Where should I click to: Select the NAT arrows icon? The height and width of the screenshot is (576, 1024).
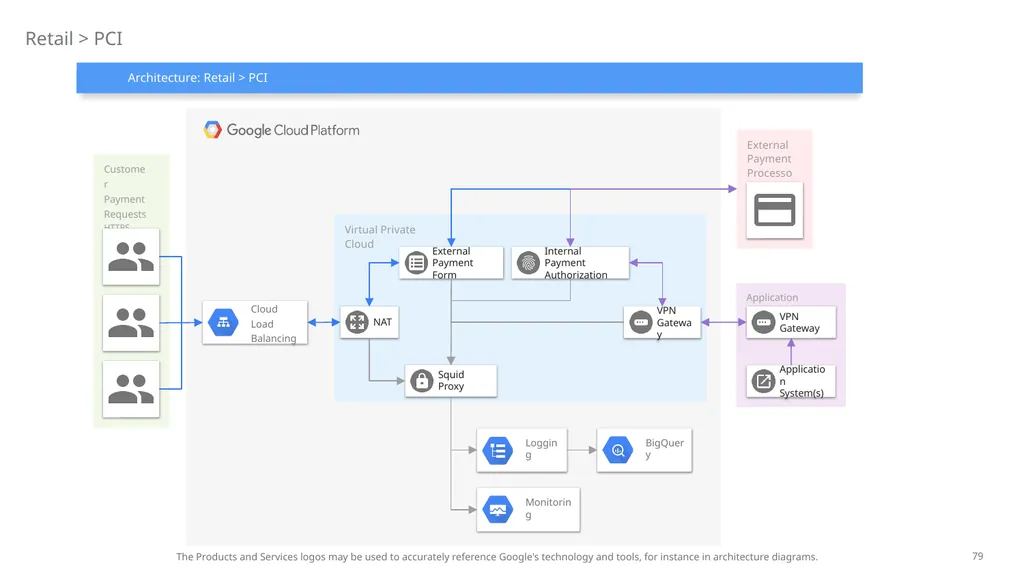357,322
